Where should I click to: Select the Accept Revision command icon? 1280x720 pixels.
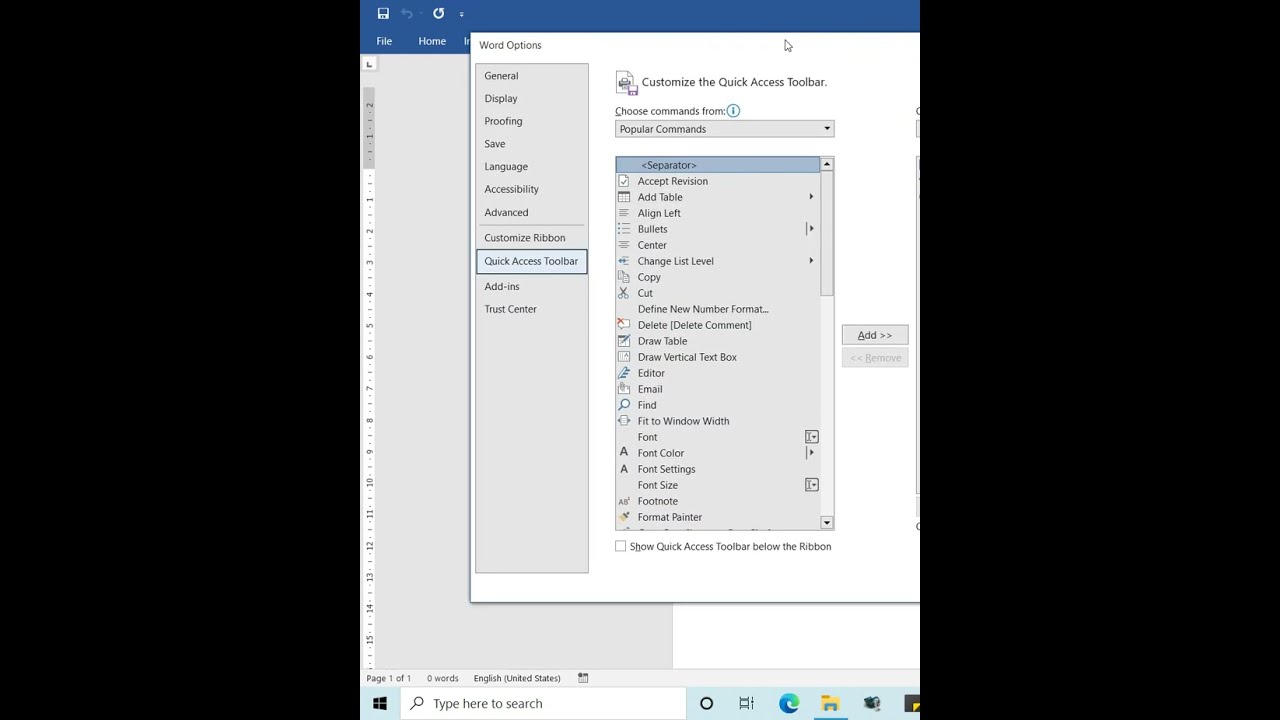624,181
